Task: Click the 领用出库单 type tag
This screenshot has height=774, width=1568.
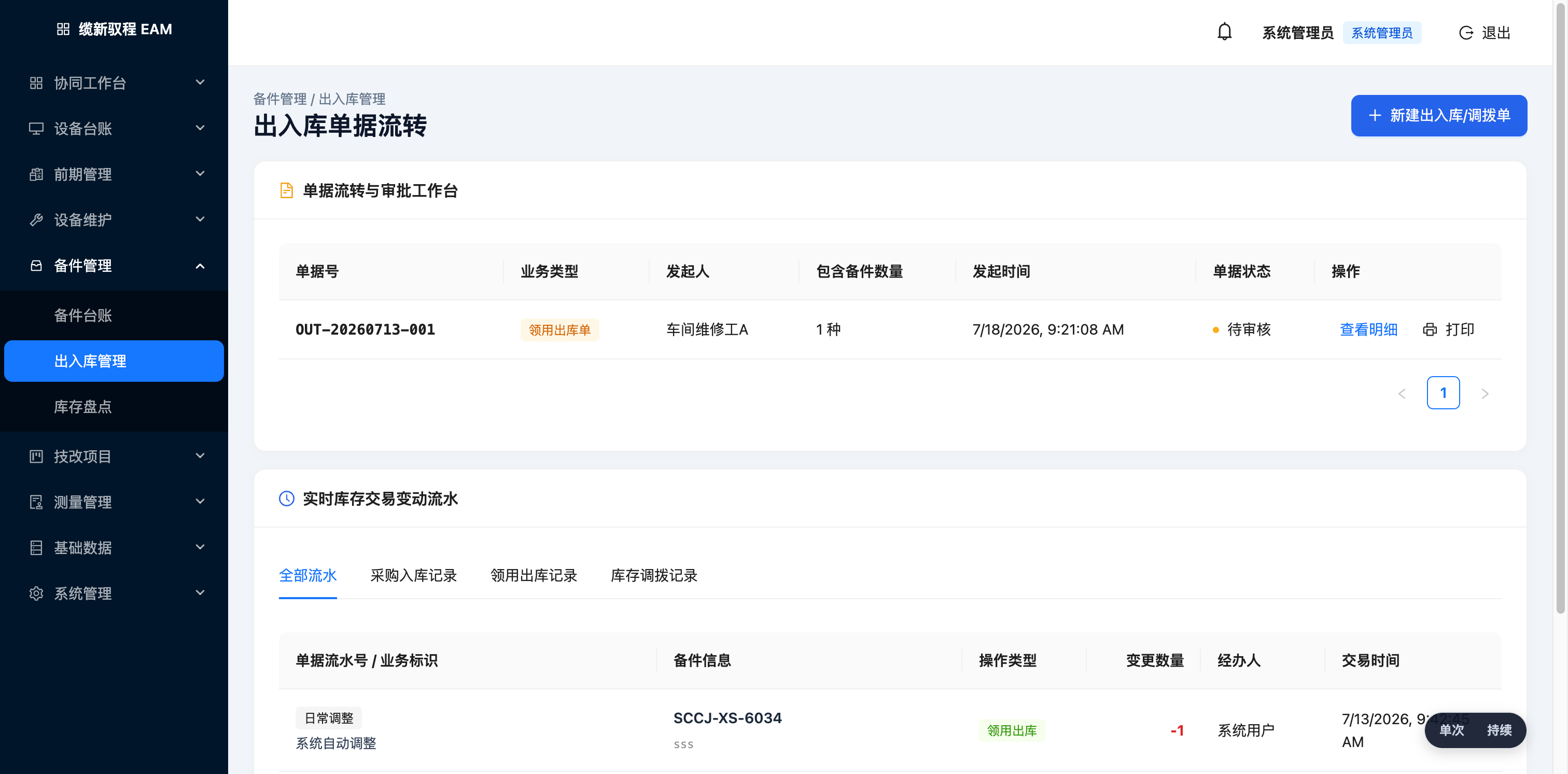Action: pyautogui.click(x=559, y=329)
